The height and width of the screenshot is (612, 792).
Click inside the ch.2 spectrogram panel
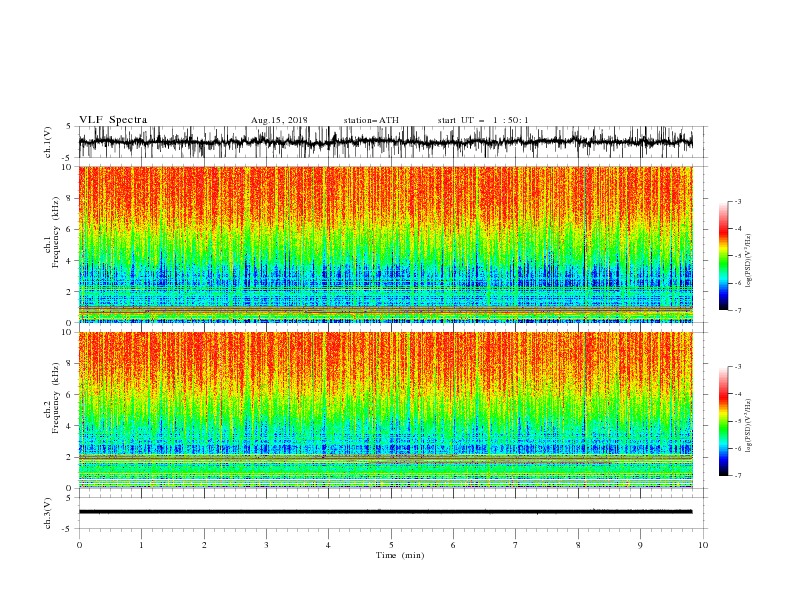(385, 410)
